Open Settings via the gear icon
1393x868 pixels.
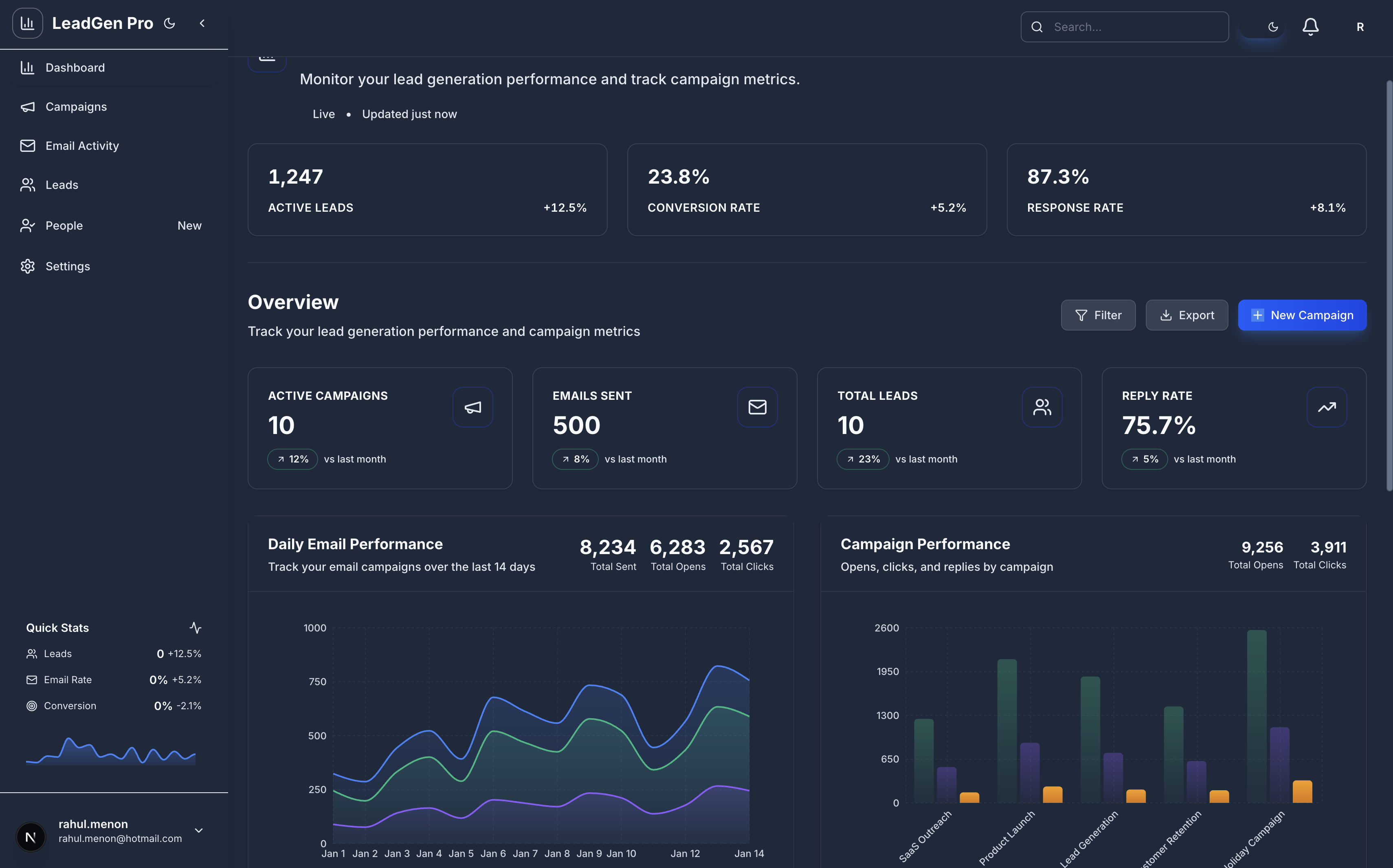(28, 266)
